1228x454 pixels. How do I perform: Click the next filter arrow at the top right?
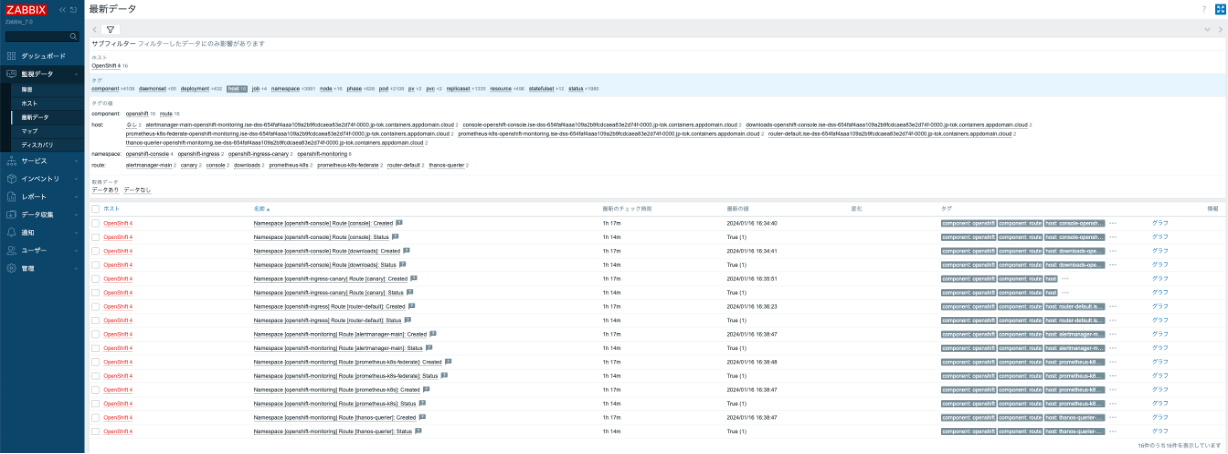1219,29
